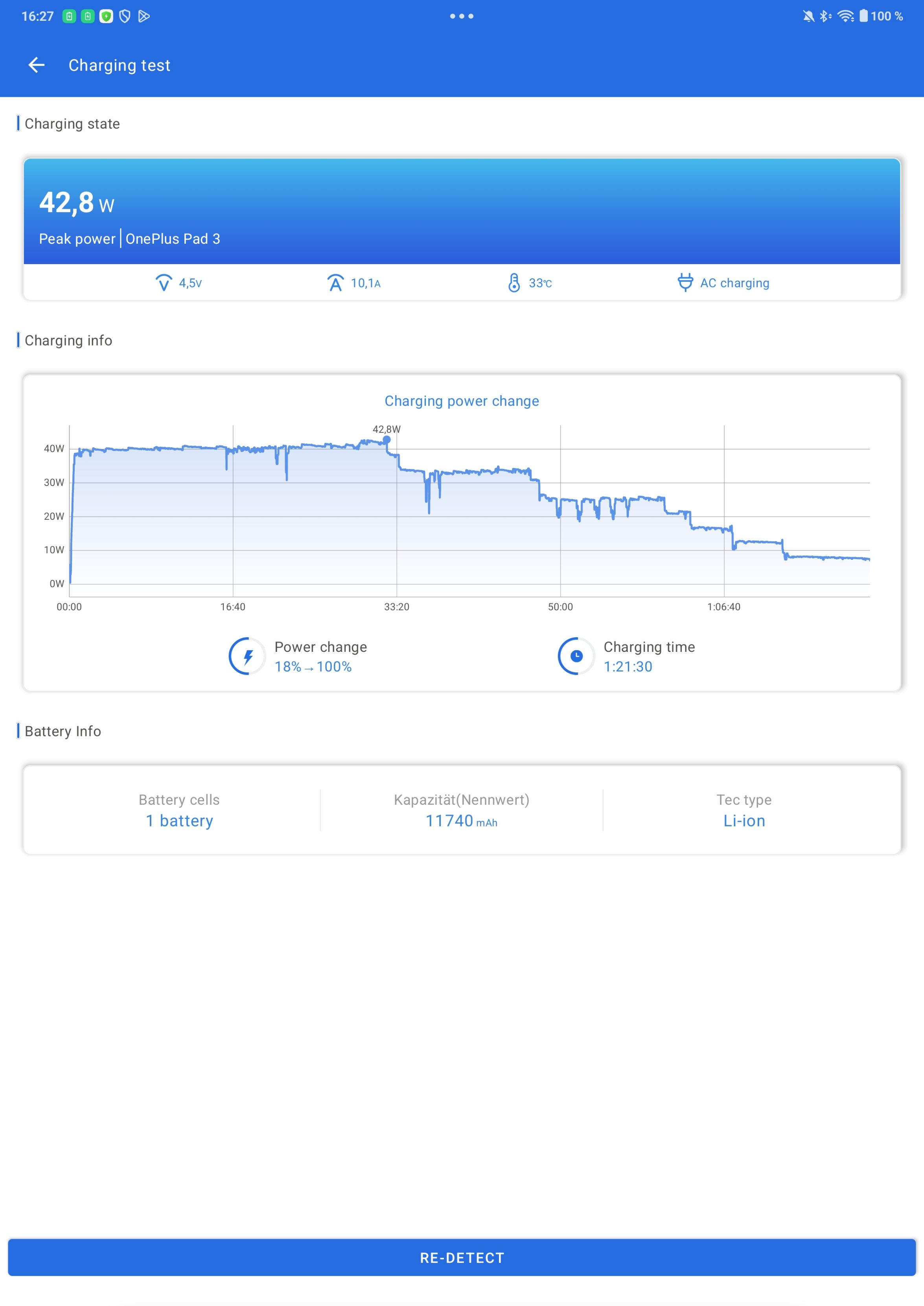This screenshot has height=1306, width=924.
Task: Tap the '18%→100%' power change value
Action: pyautogui.click(x=313, y=667)
